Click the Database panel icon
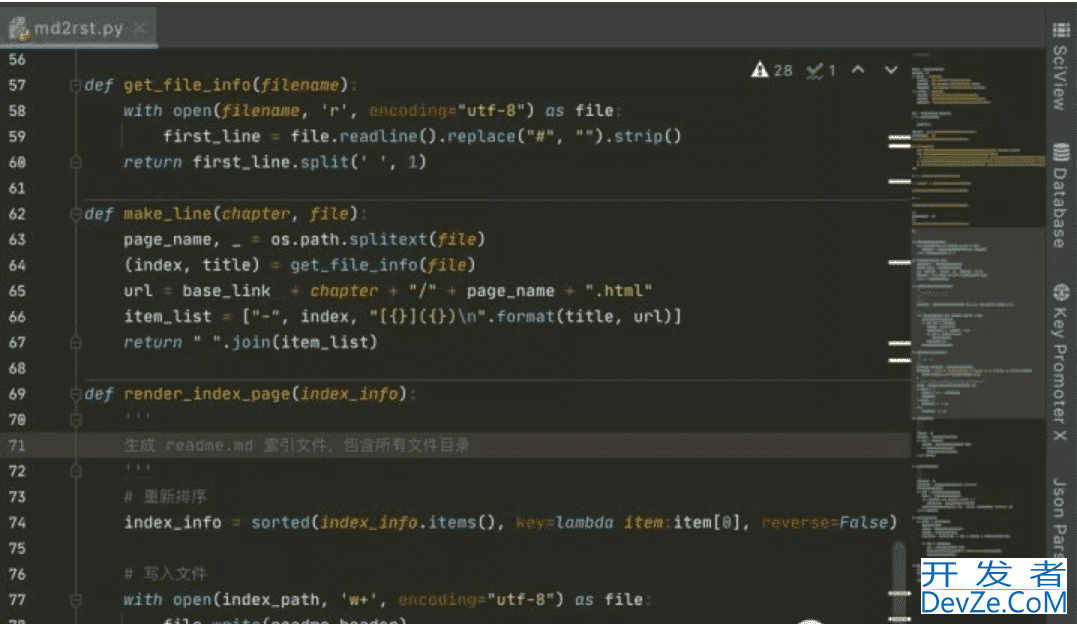Viewport: 1077px width, 624px height. (1061, 152)
